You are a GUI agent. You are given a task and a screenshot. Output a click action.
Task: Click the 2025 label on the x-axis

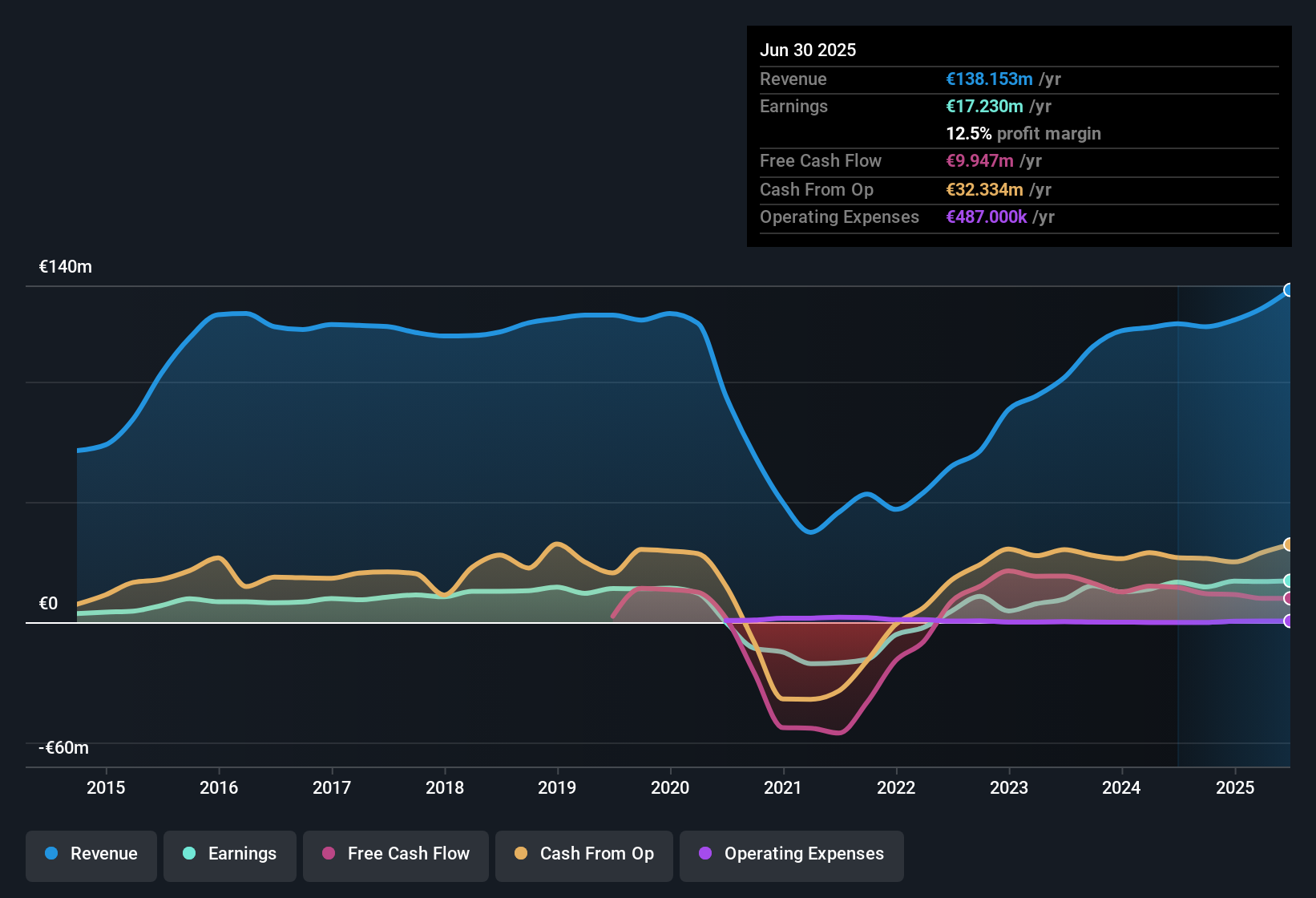1235,788
